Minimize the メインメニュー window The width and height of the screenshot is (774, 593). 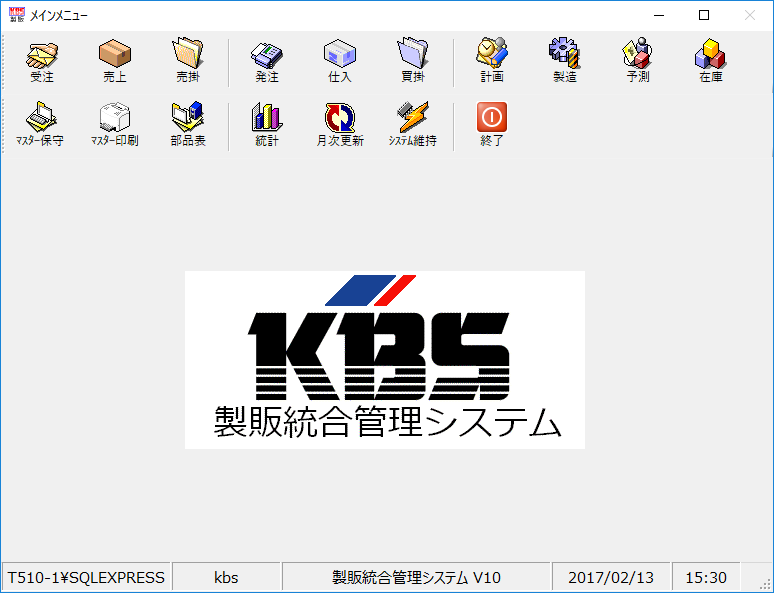[658, 15]
